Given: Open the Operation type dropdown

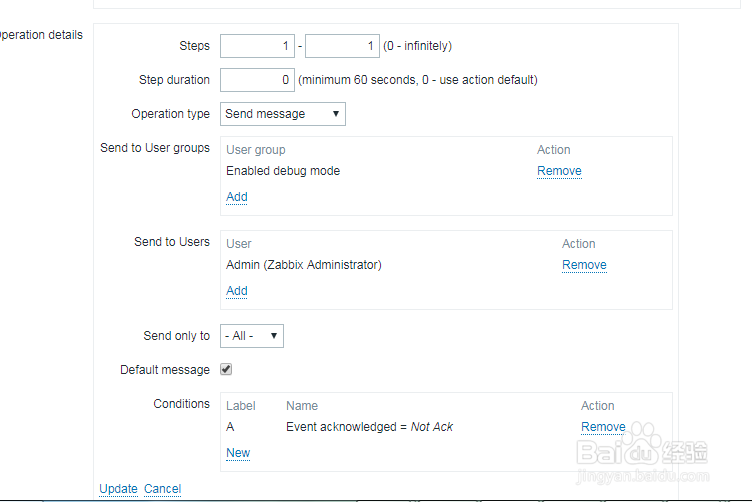Looking at the screenshot, I should [283, 114].
